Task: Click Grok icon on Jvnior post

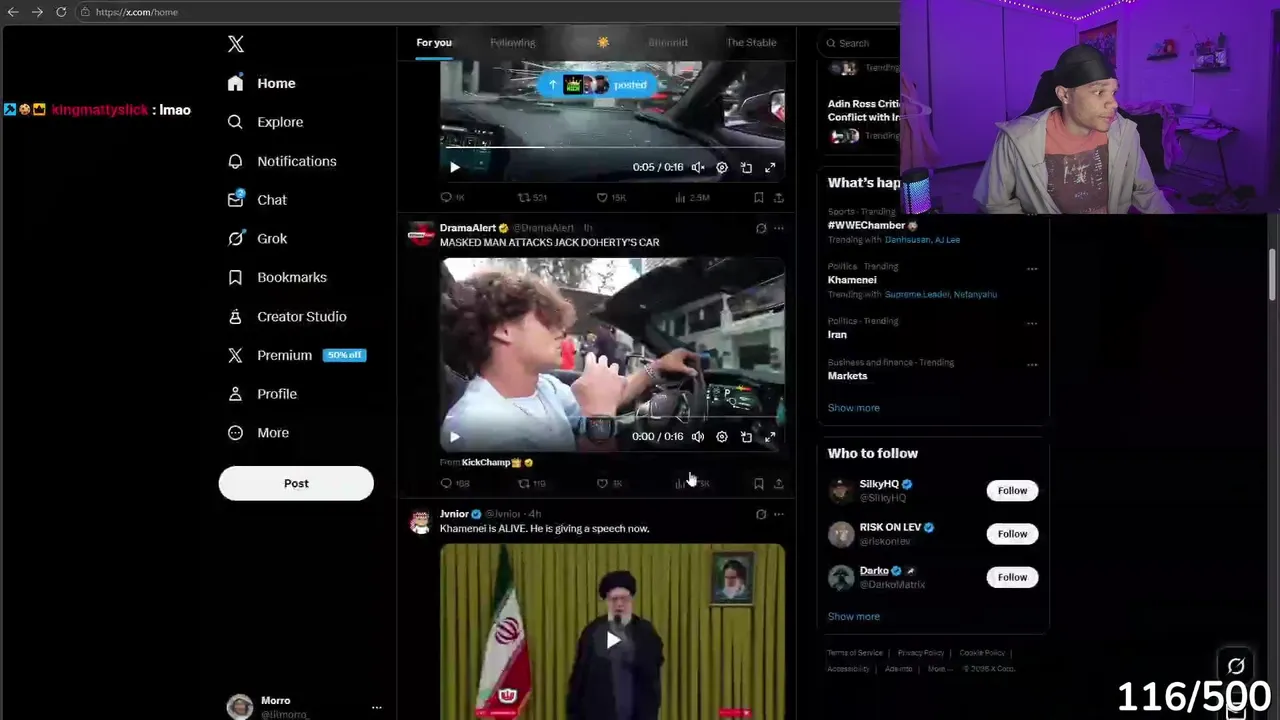Action: point(761,514)
